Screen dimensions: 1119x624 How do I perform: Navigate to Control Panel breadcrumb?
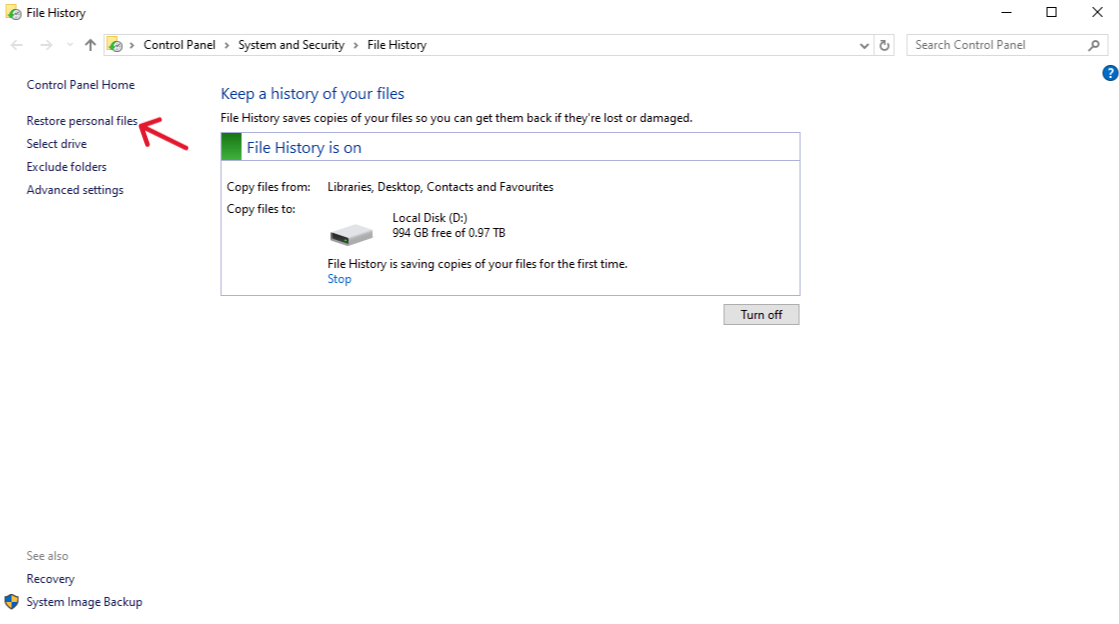(180, 44)
